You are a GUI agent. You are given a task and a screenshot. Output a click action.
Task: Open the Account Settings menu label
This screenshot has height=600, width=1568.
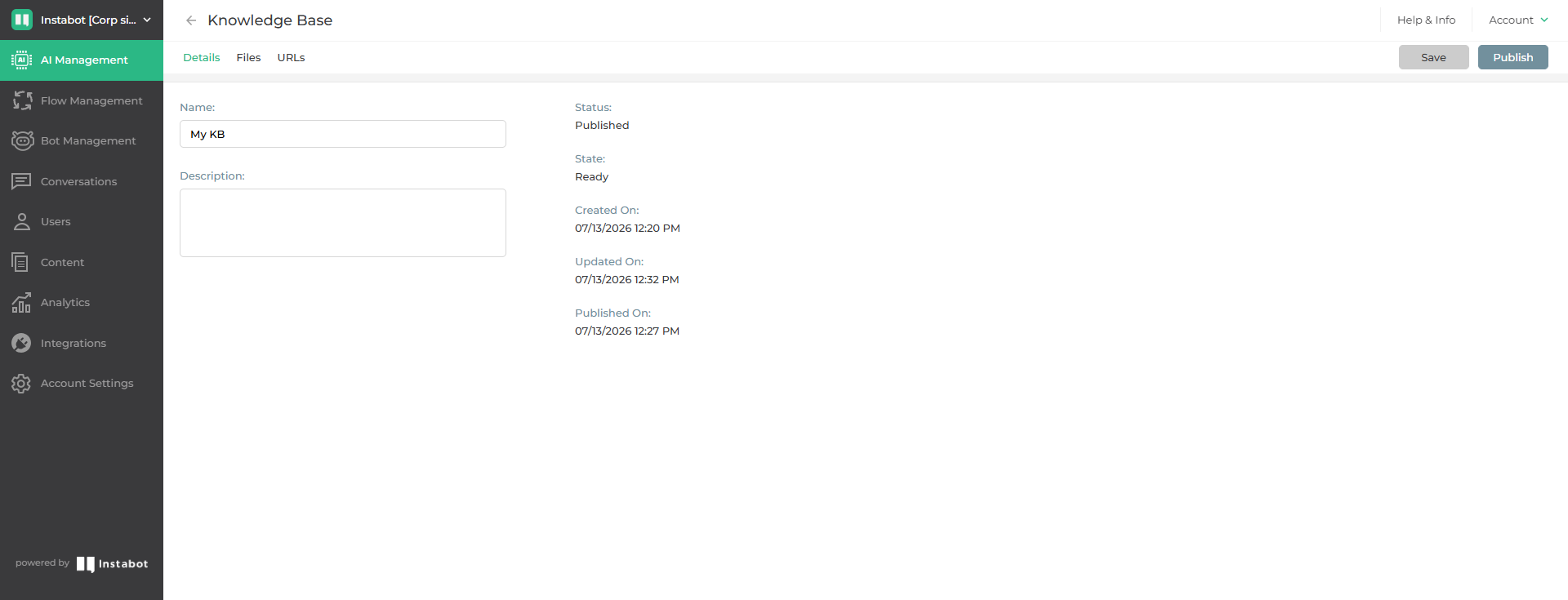pyautogui.click(x=87, y=383)
